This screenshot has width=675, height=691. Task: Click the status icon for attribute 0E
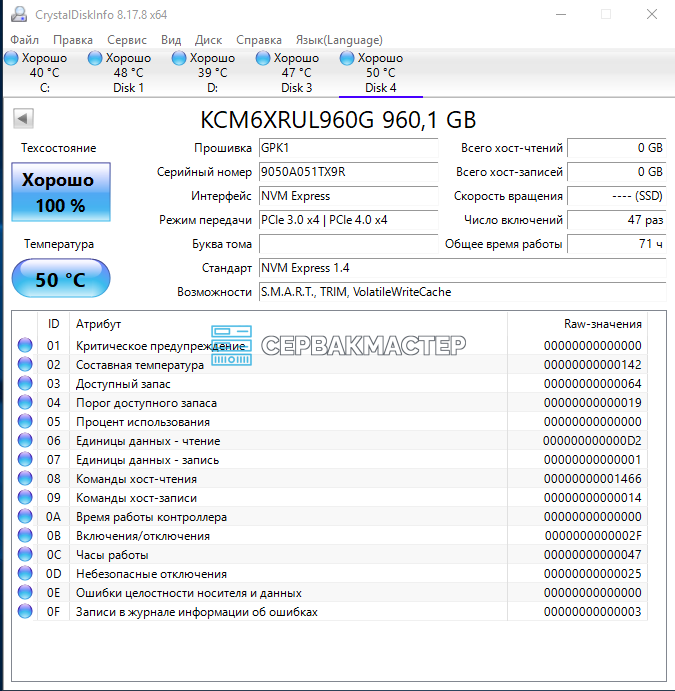click(25, 592)
